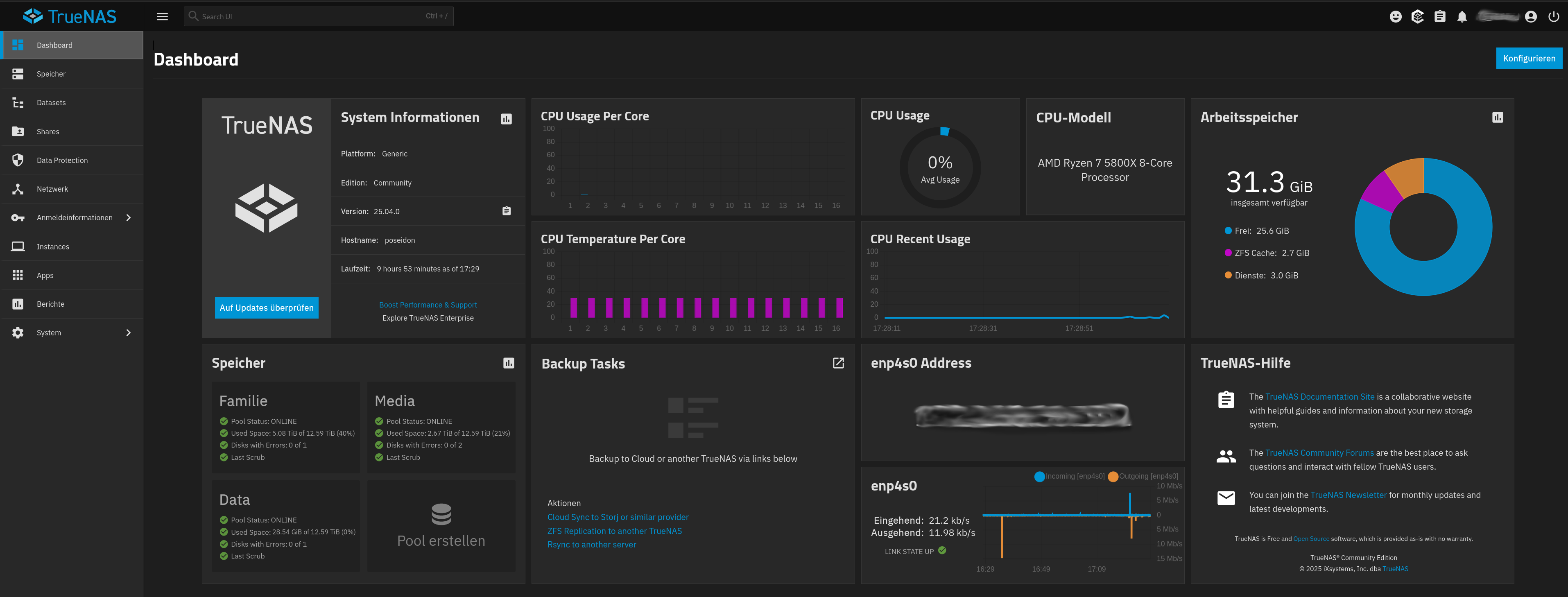Click the Datasets tree icon
Screen dimensions: 1568x597
point(18,102)
